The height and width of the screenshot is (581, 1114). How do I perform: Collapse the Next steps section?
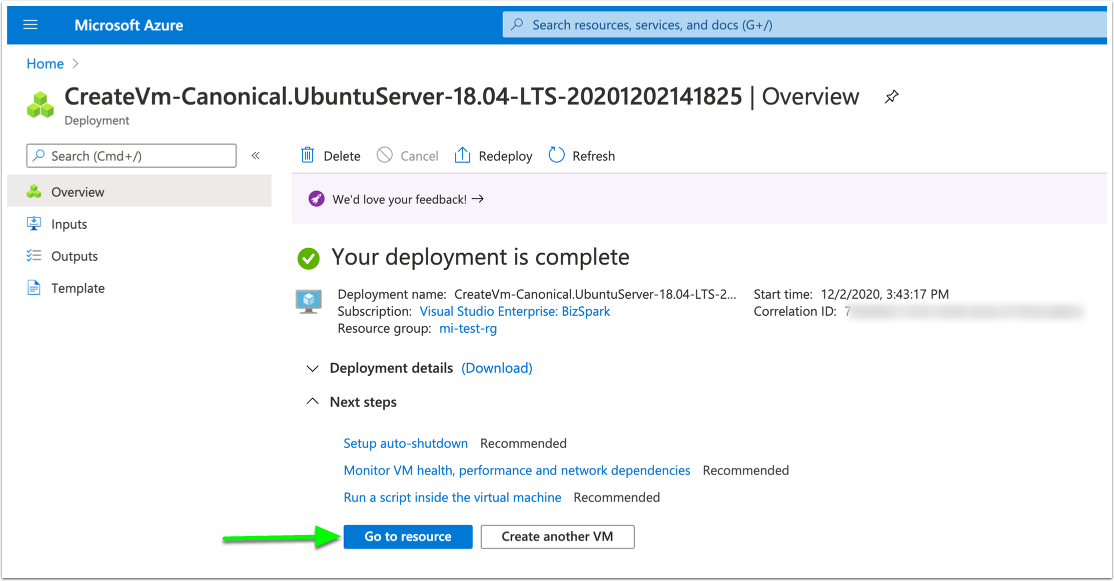pyautogui.click(x=314, y=402)
